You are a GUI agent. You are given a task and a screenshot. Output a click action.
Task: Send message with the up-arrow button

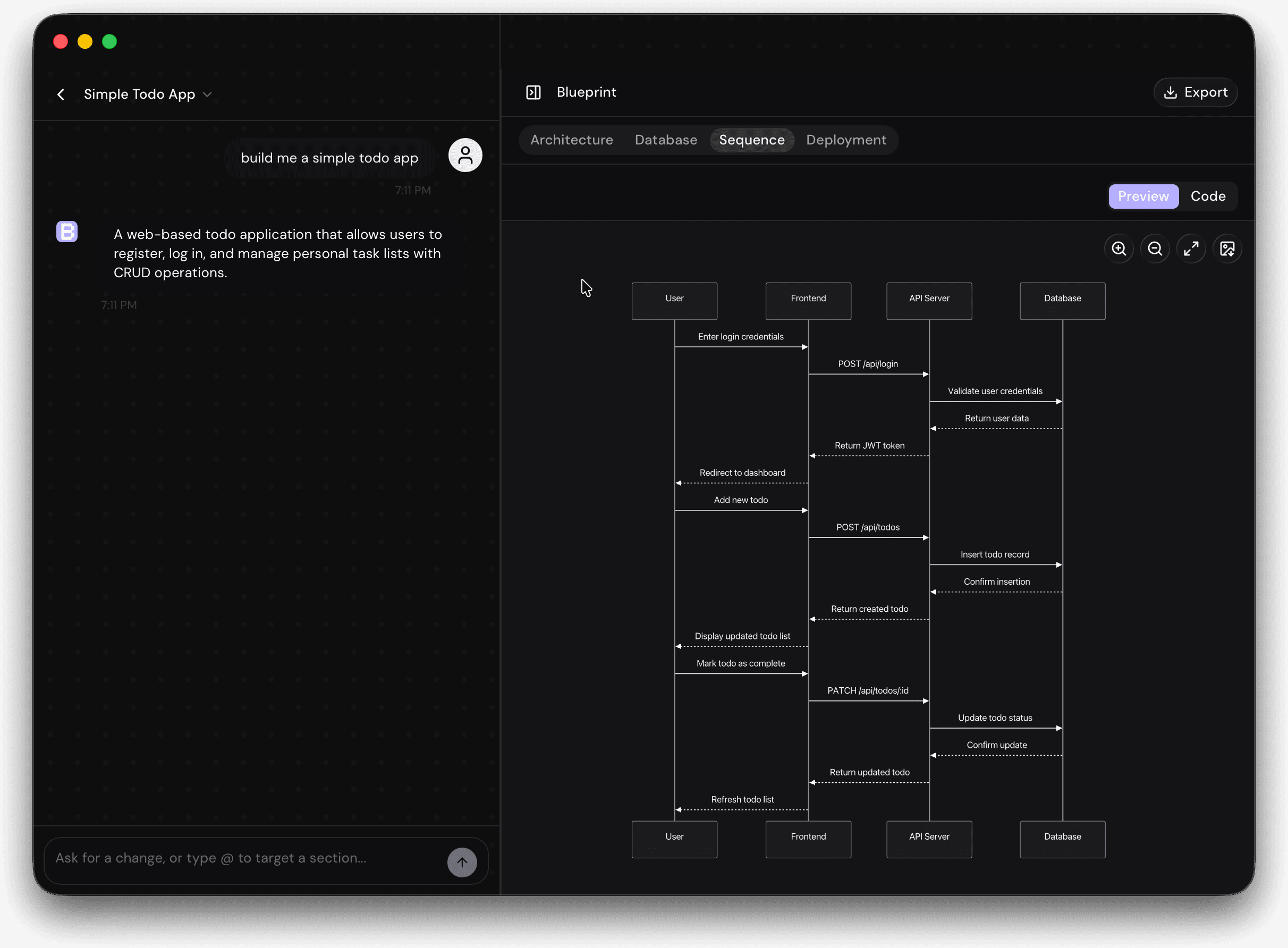(x=462, y=862)
